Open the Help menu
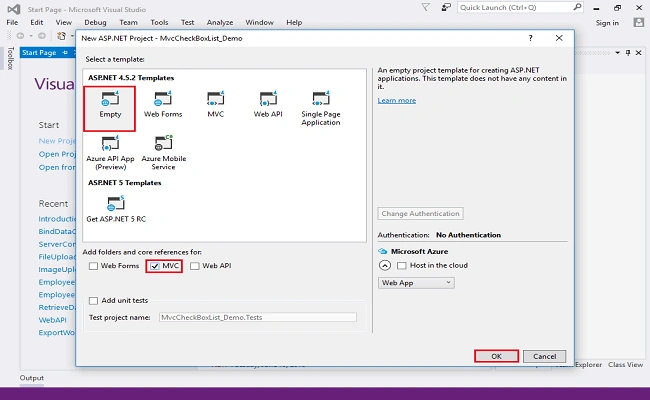650x400 pixels. click(x=294, y=22)
